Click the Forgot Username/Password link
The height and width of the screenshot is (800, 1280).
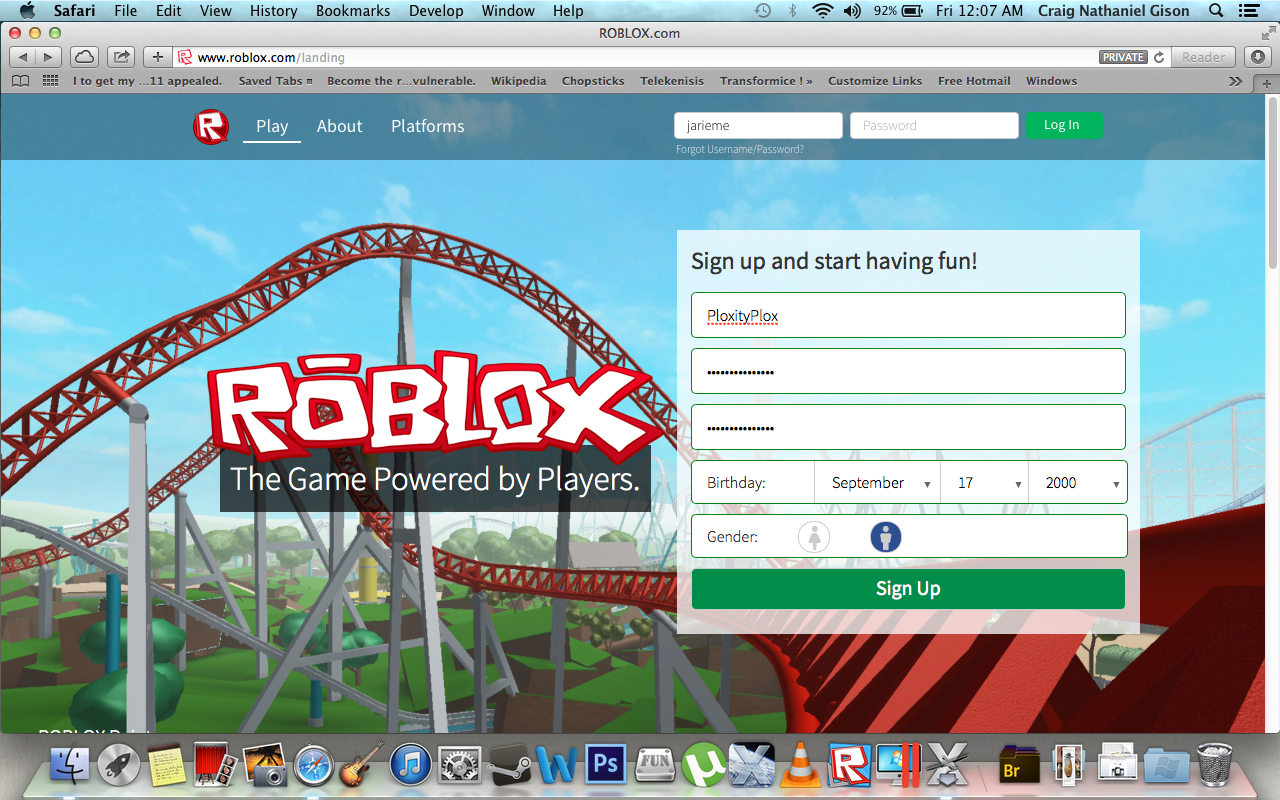point(739,150)
